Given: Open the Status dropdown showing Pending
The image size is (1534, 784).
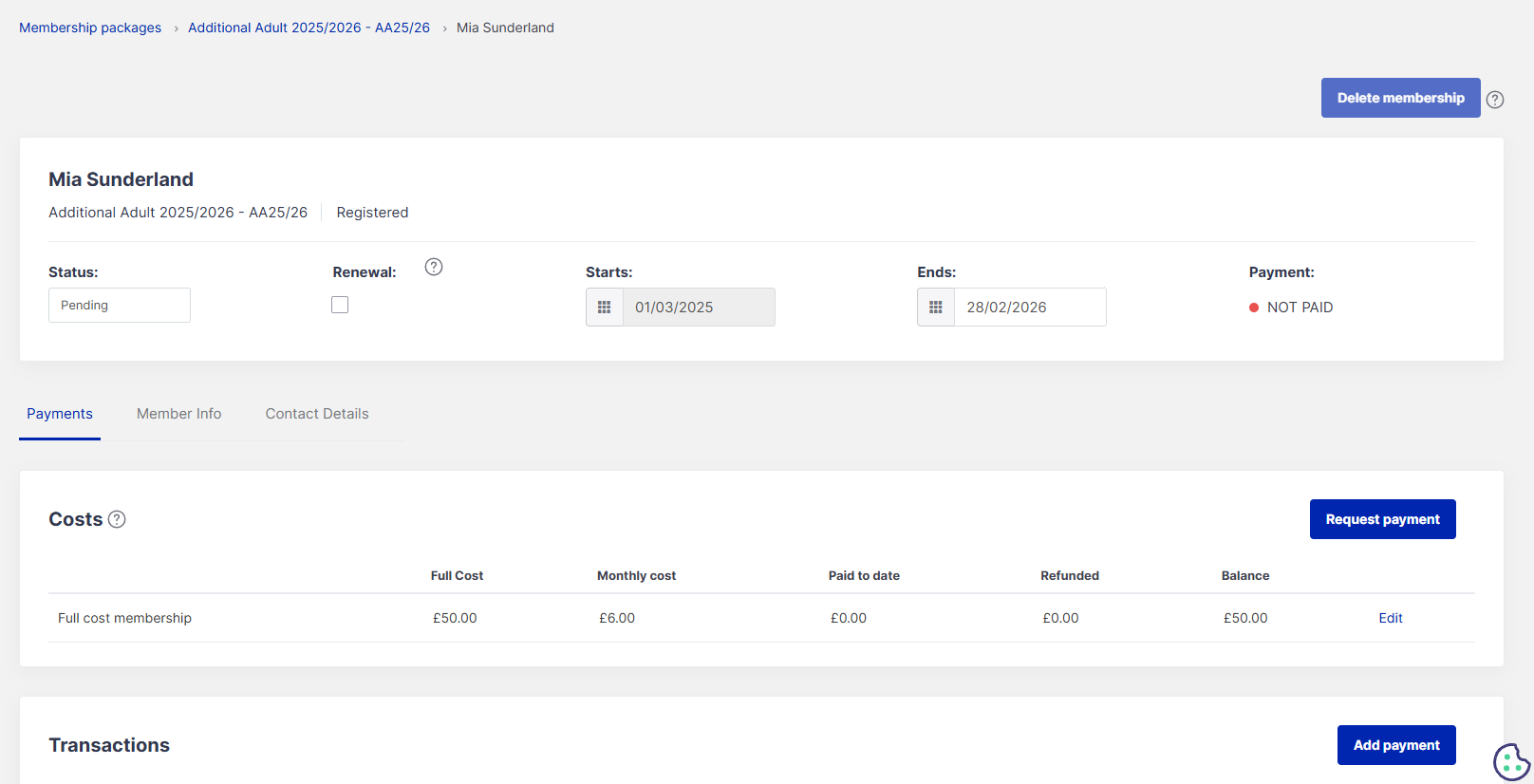Looking at the screenshot, I should click(x=120, y=306).
